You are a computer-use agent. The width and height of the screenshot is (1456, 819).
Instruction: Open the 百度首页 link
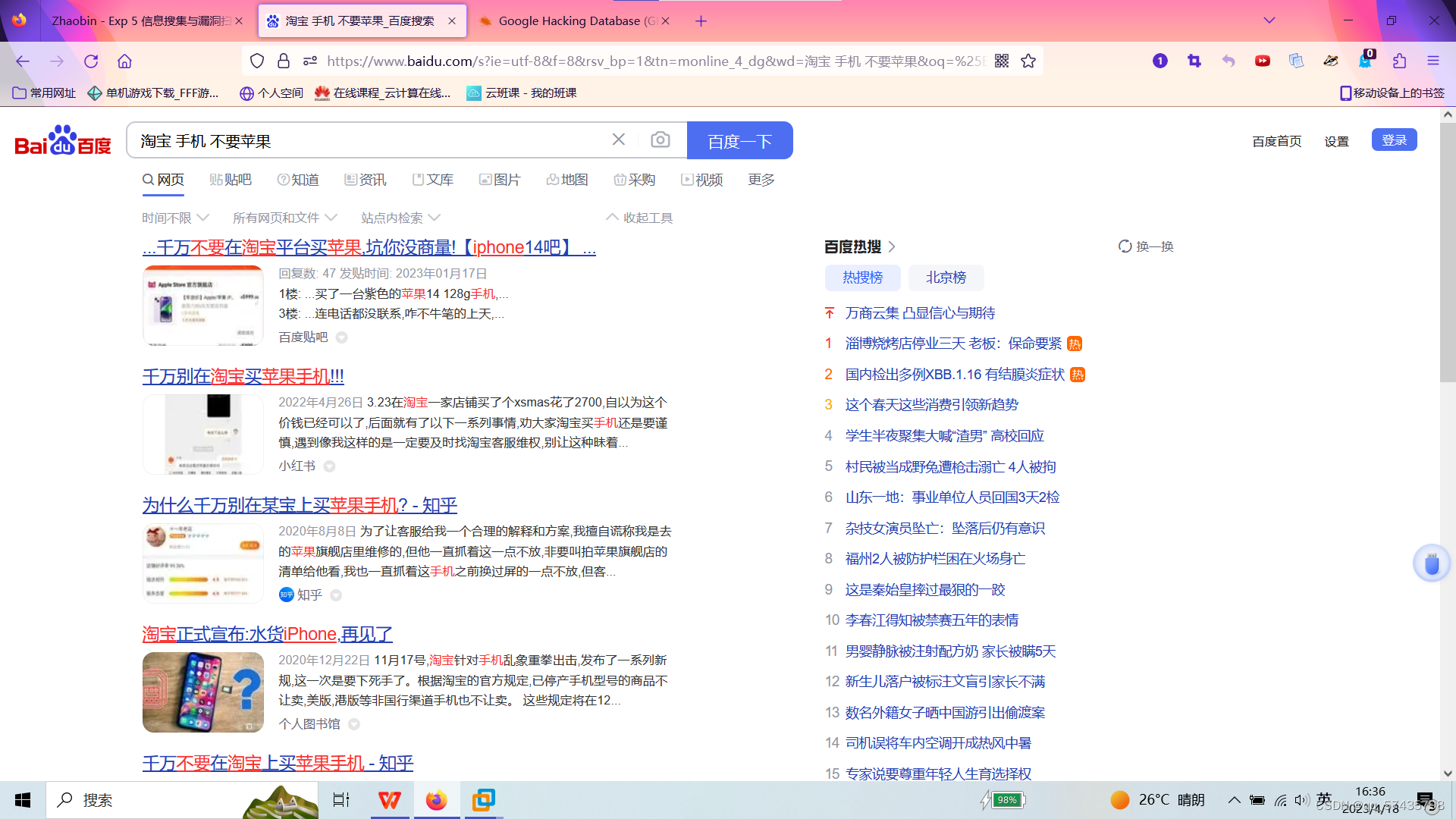[1276, 141]
